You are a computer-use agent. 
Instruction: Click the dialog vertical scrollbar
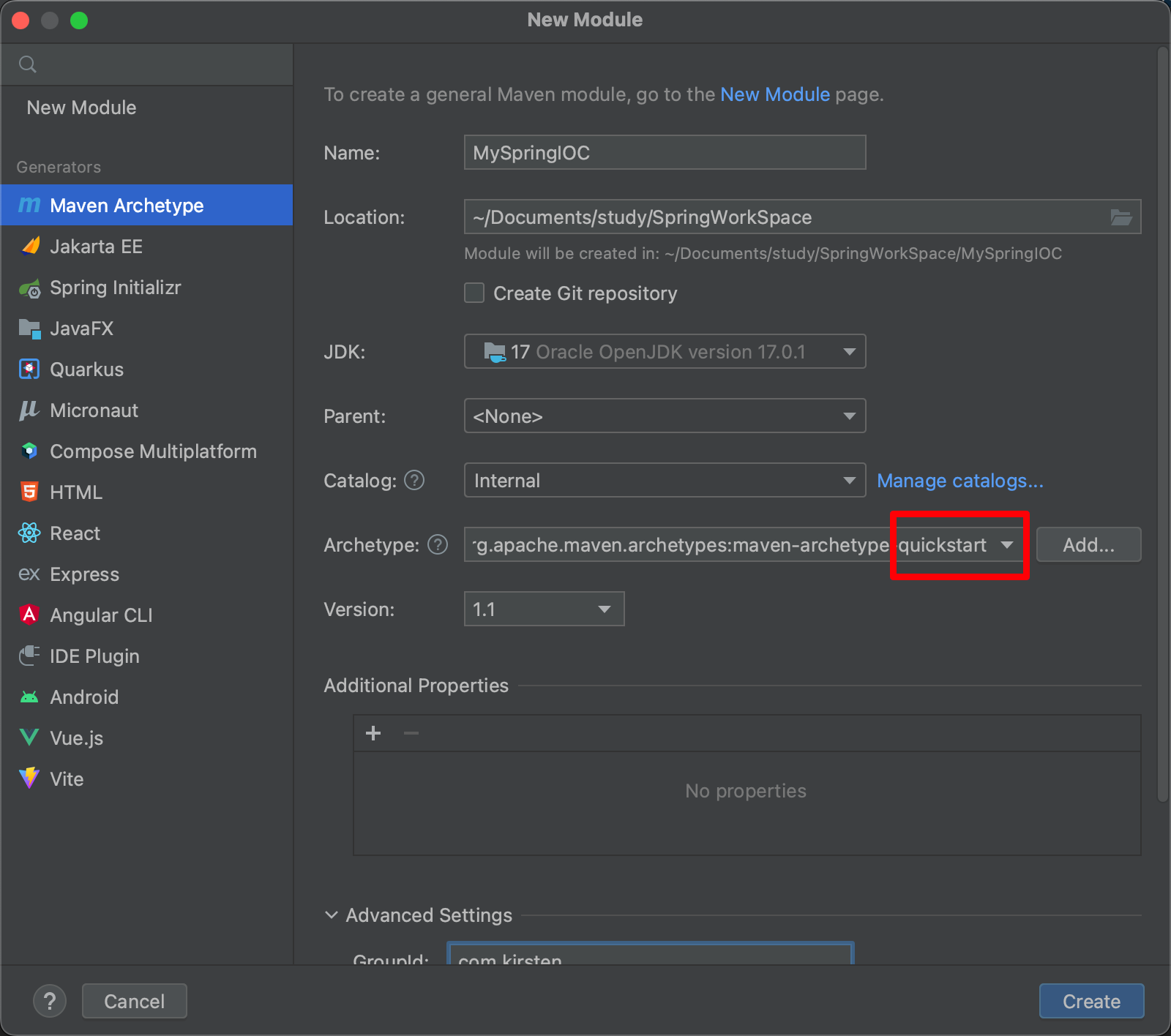pyautogui.click(x=1162, y=424)
